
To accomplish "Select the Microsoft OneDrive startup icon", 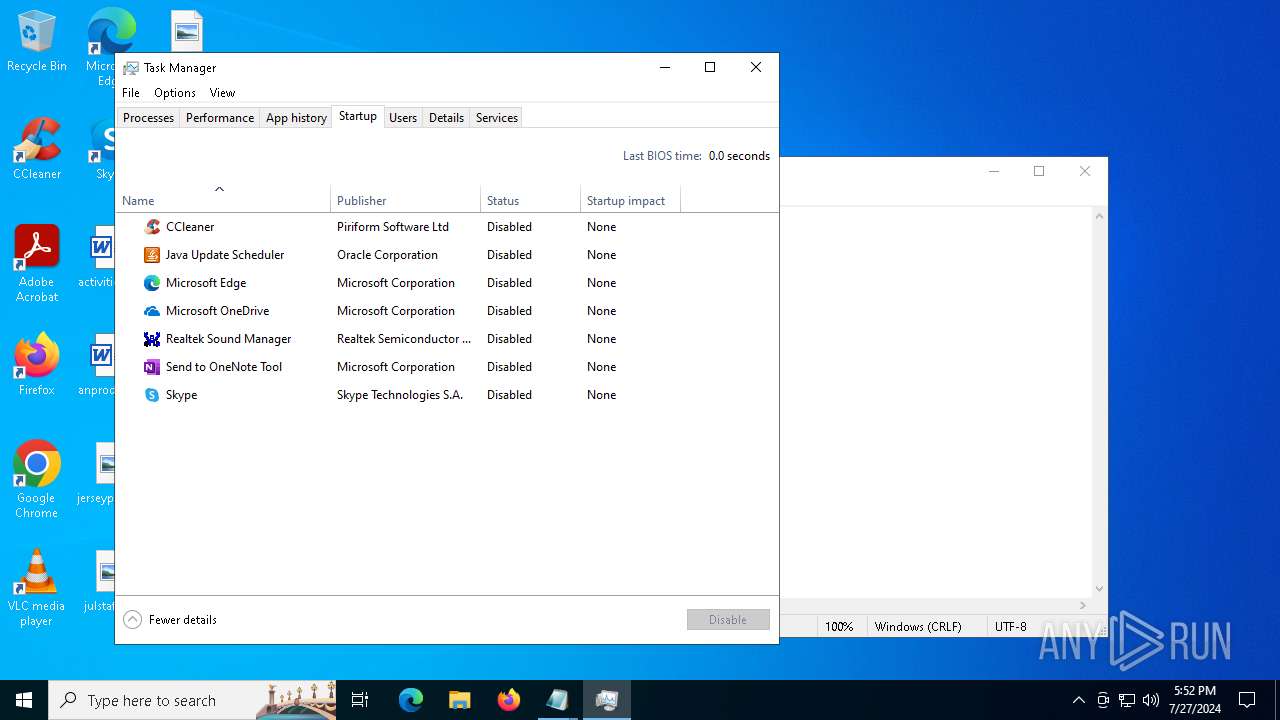I will (152, 311).
